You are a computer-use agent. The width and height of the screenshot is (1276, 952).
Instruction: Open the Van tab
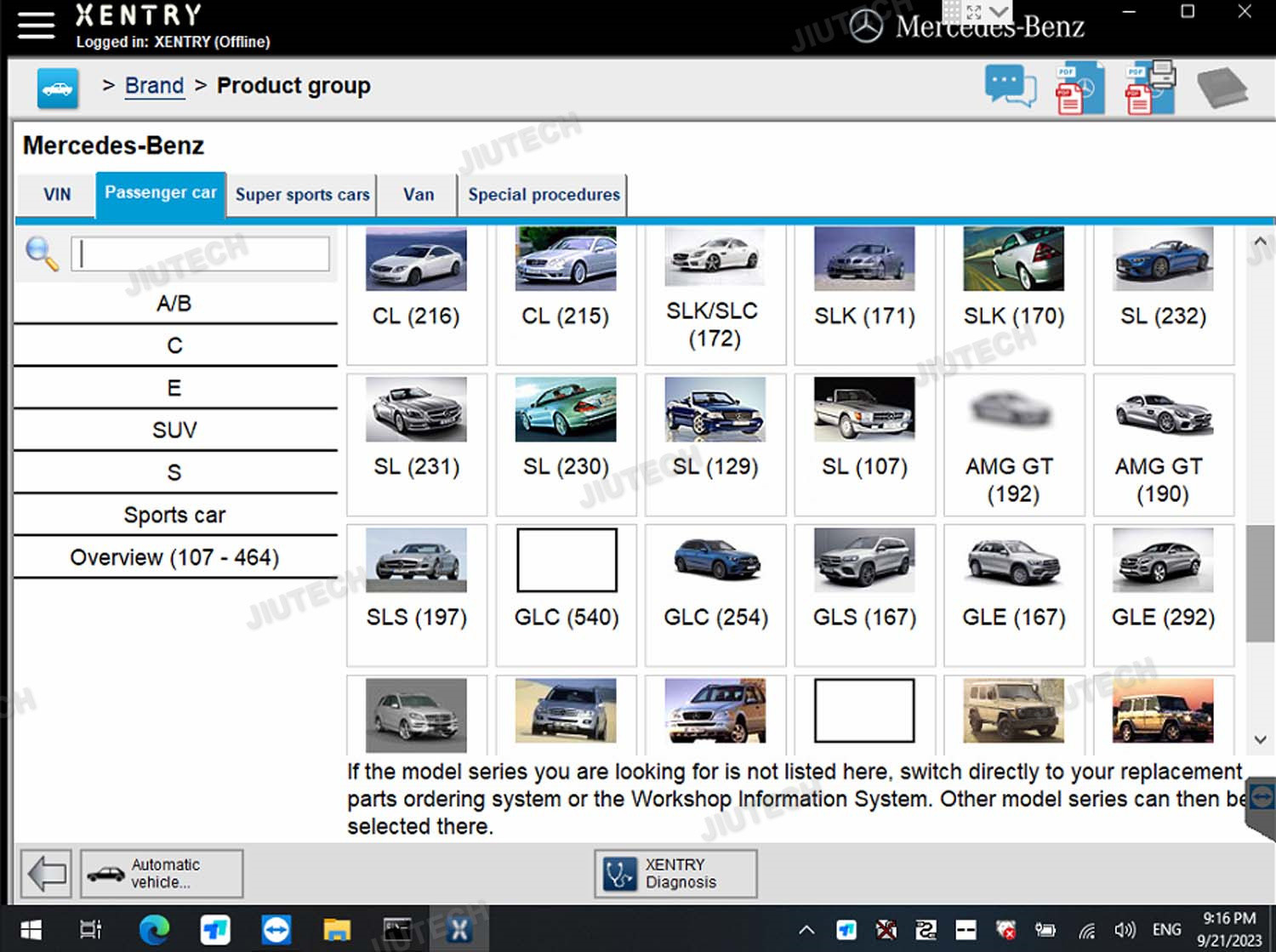[419, 195]
